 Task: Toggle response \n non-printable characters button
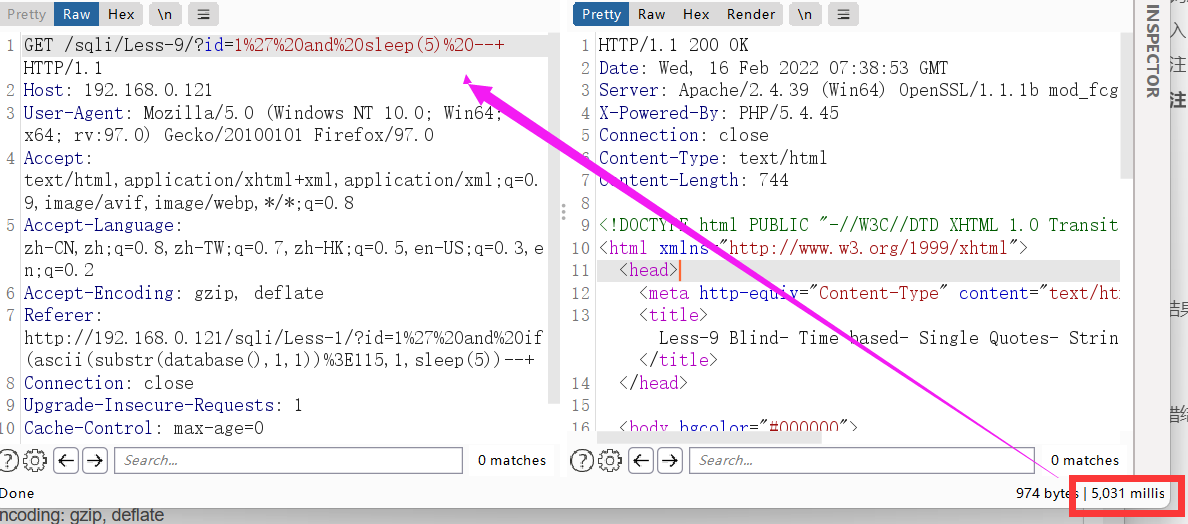click(805, 14)
